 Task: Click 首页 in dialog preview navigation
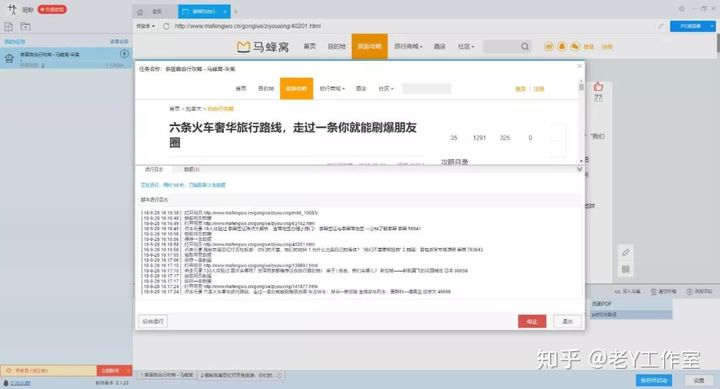point(241,88)
